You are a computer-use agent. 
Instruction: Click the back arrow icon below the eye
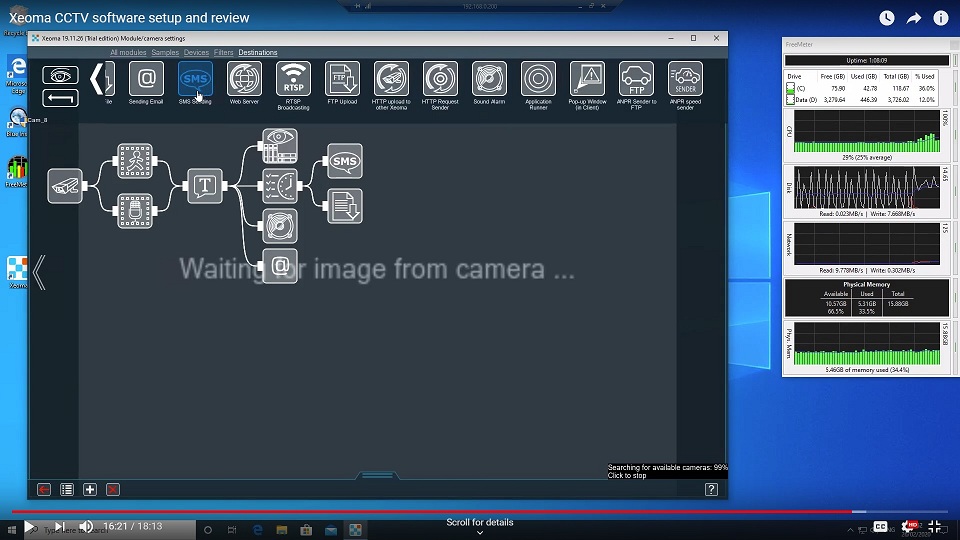60,98
